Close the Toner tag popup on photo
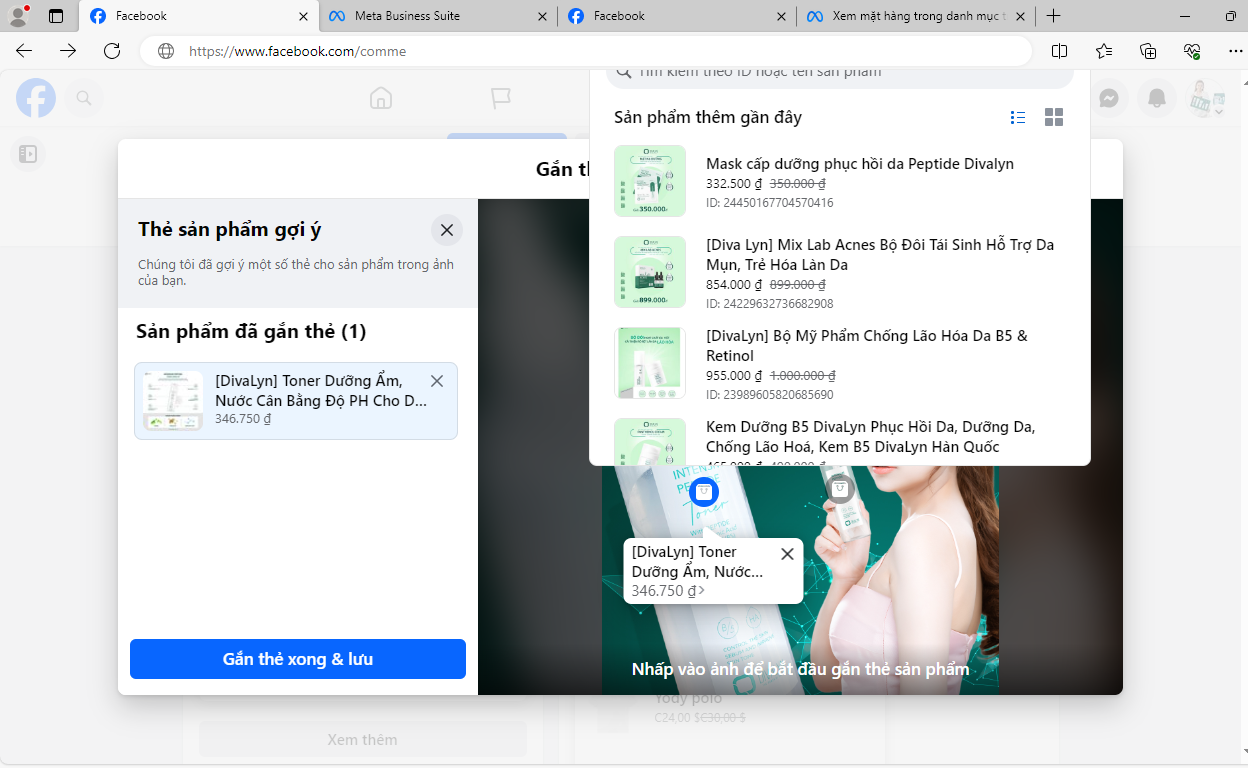This screenshot has height=768, width=1248. 787,554
